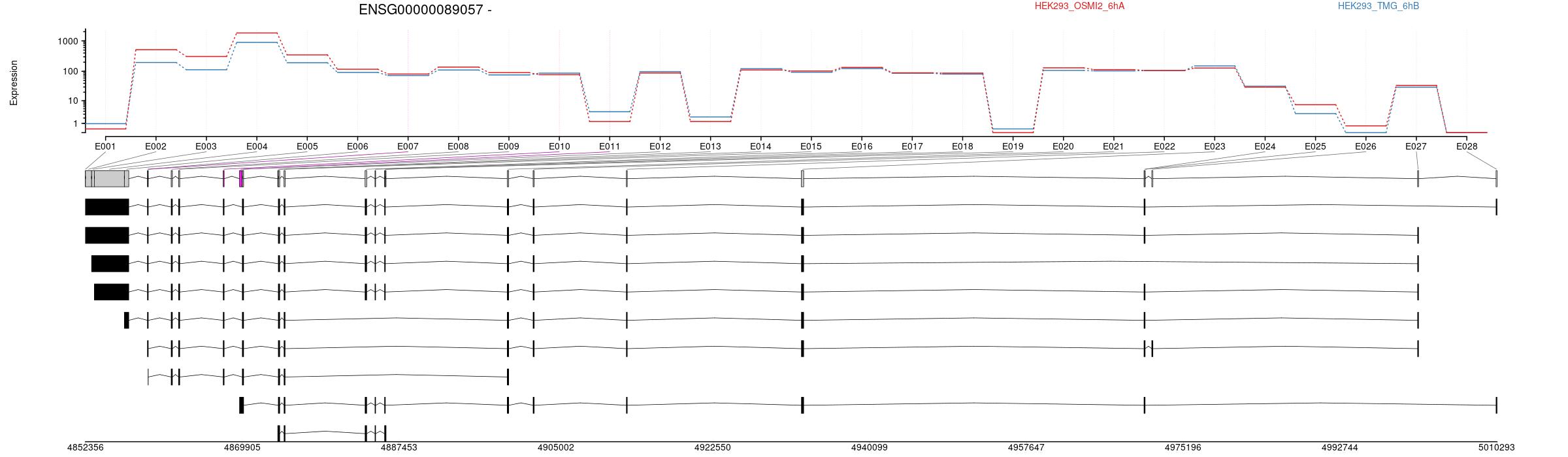Click exon label E018
This screenshot has height=457, width=1568.
click(962, 147)
